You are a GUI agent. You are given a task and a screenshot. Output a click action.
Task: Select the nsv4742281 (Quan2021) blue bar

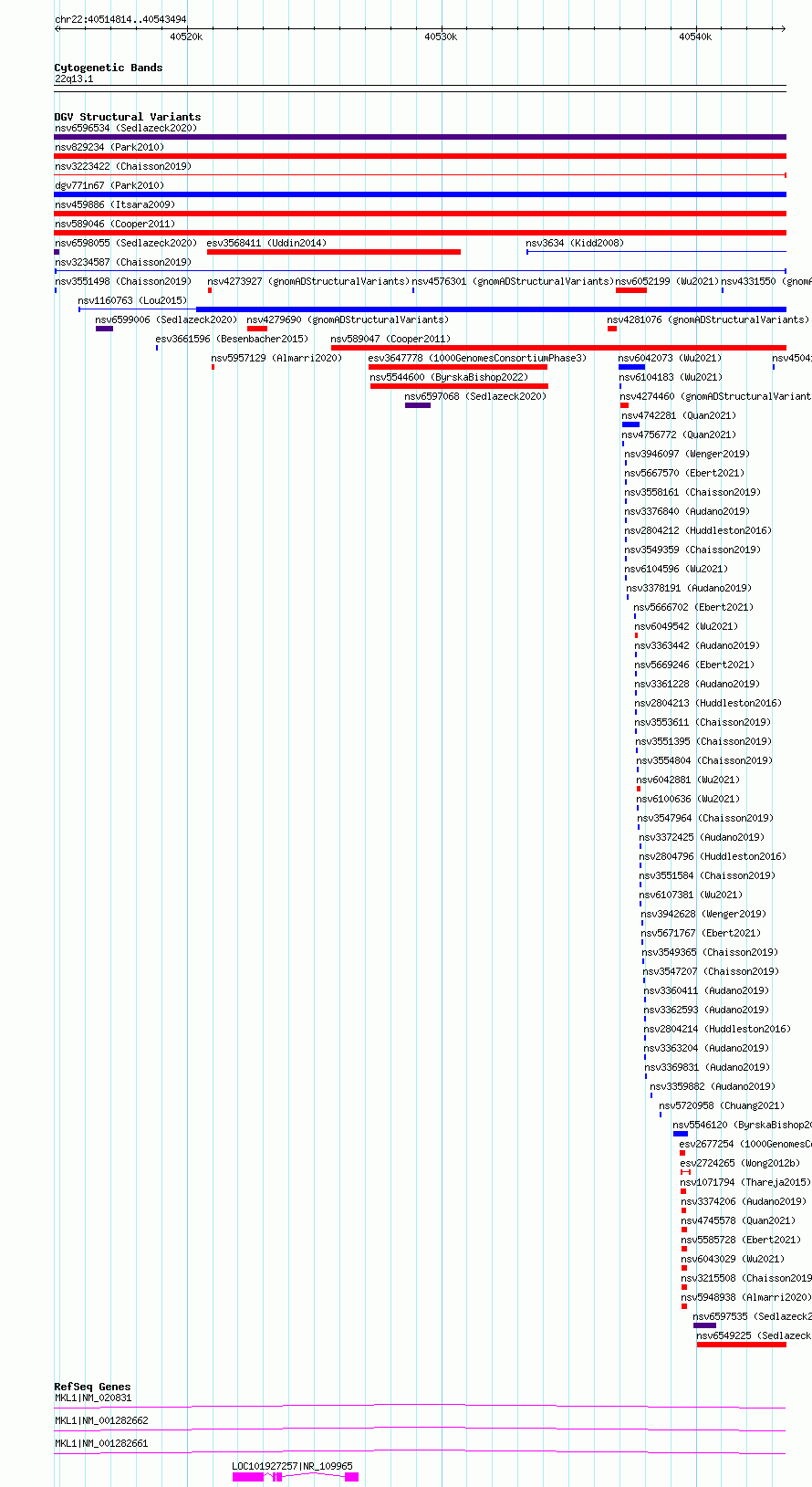point(630,424)
